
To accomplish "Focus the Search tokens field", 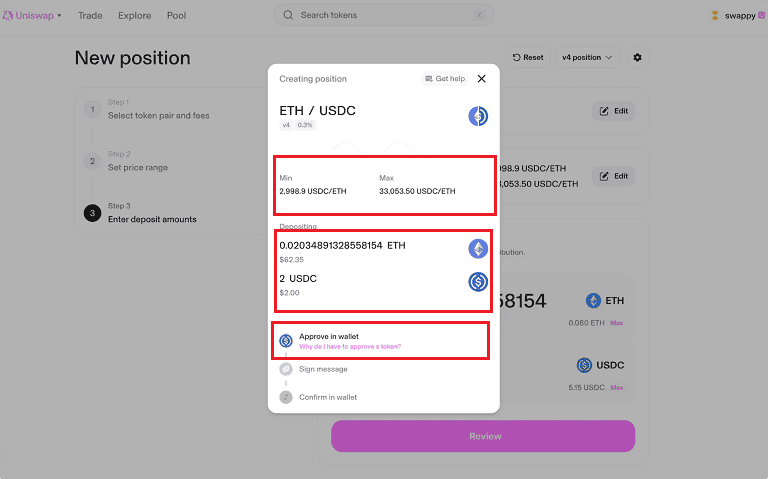I will click(x=384, y=15).
